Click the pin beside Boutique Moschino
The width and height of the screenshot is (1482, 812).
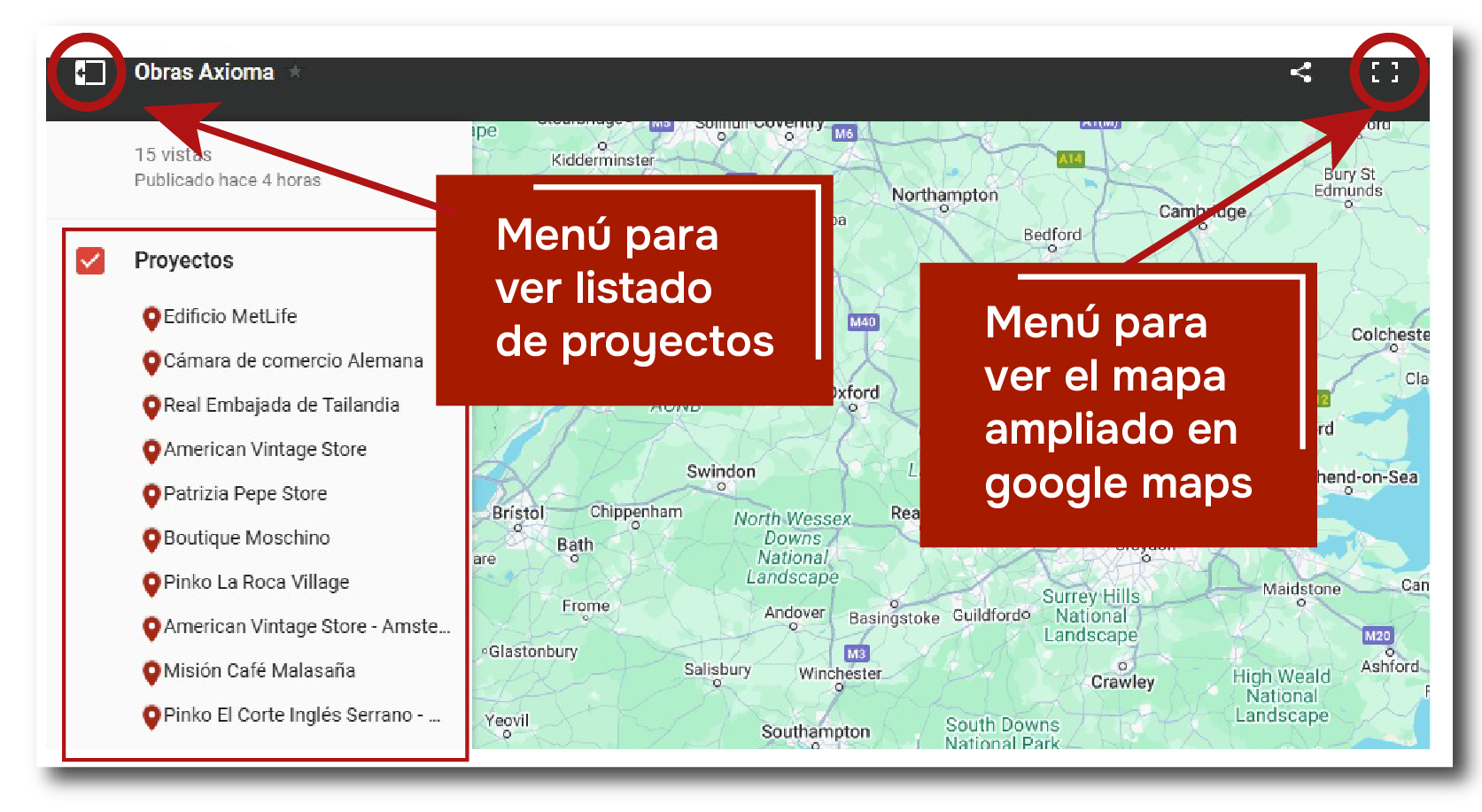(151, 539)
